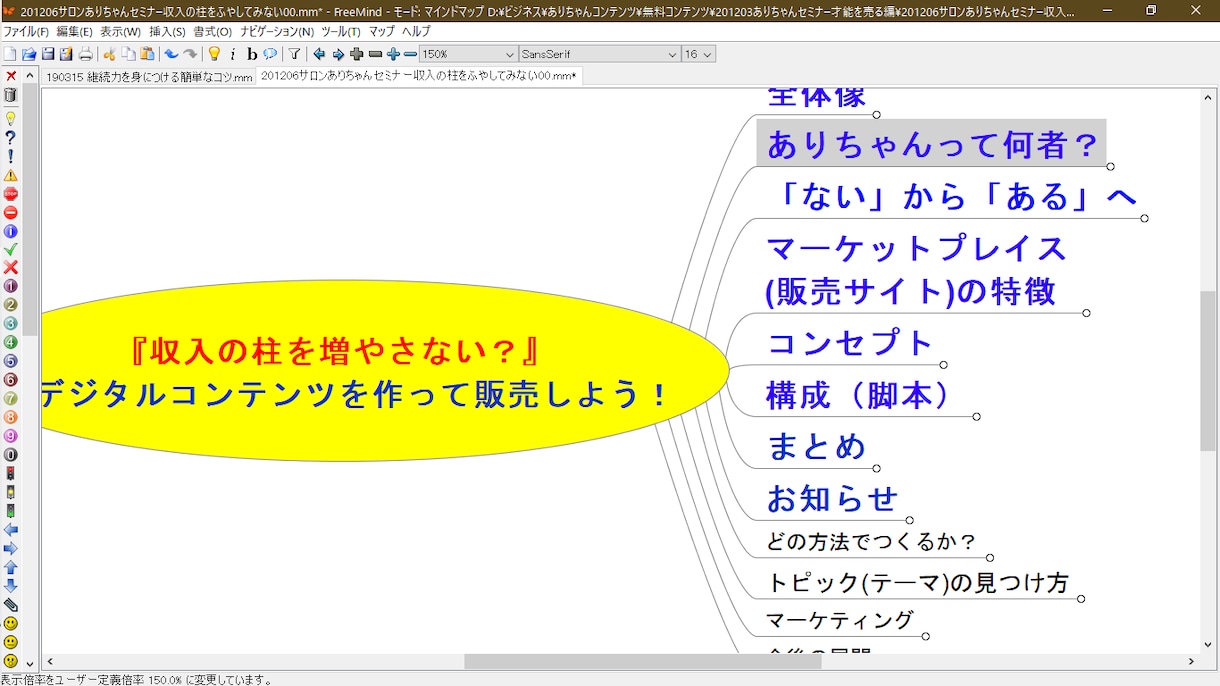Switch to the 190315 継続力 tab
The height and width of the screenshot is (686, 1220).
[149, 77]
